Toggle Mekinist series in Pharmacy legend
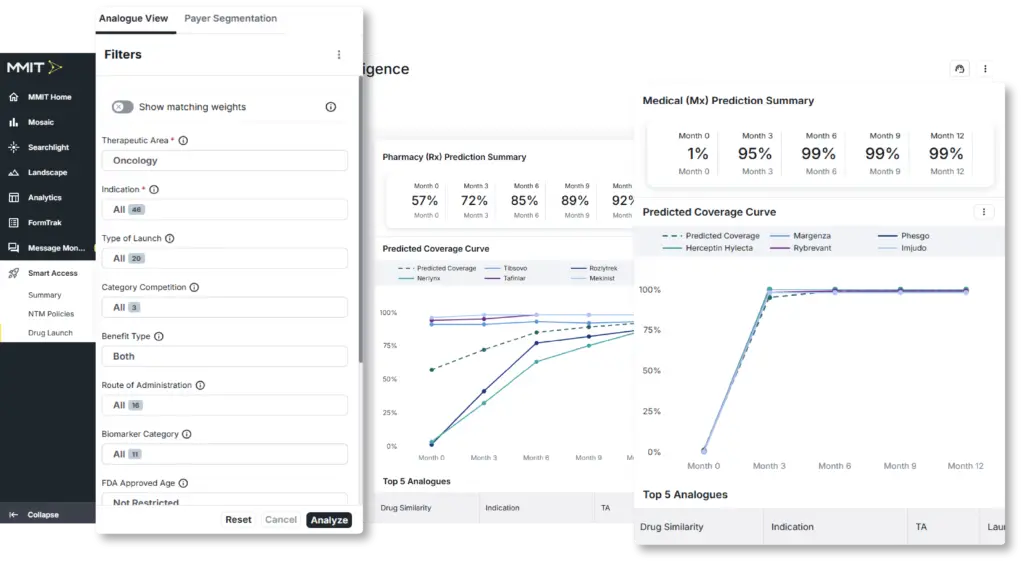This screenshot has height=563, width=1024. coord(593,278)
